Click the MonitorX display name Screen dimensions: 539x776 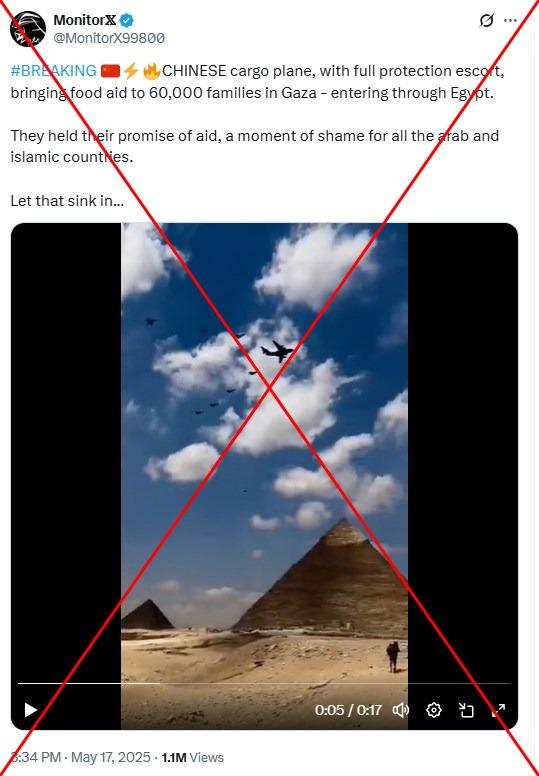(85, 20)
